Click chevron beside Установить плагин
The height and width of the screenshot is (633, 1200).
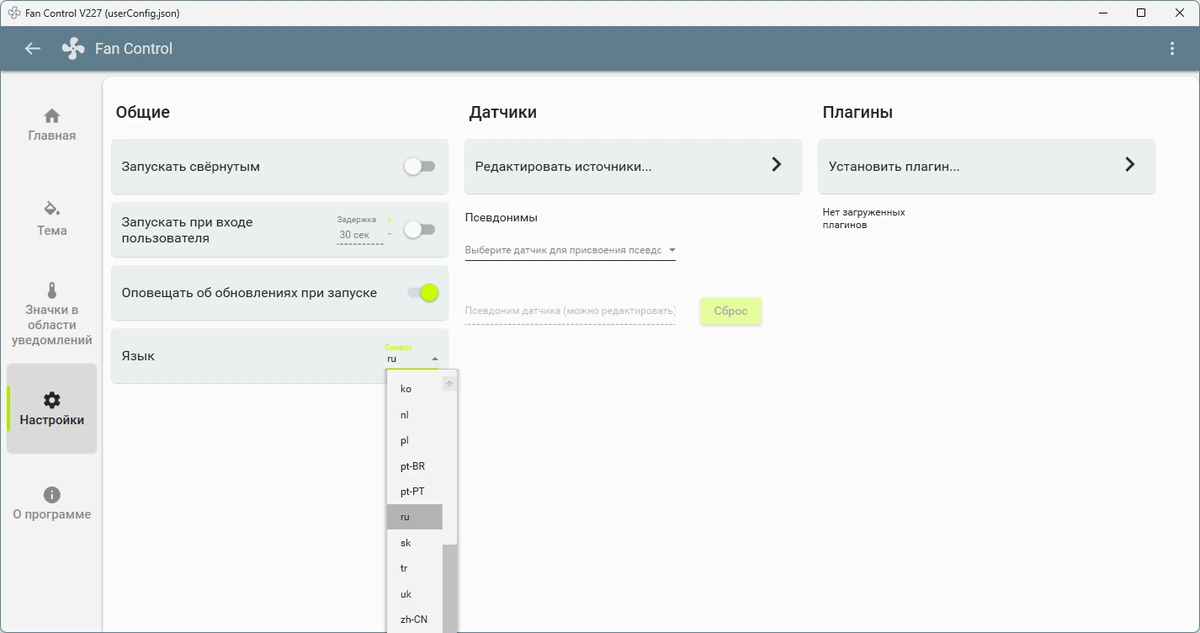pyautogui.click(x=1130, y=165)
